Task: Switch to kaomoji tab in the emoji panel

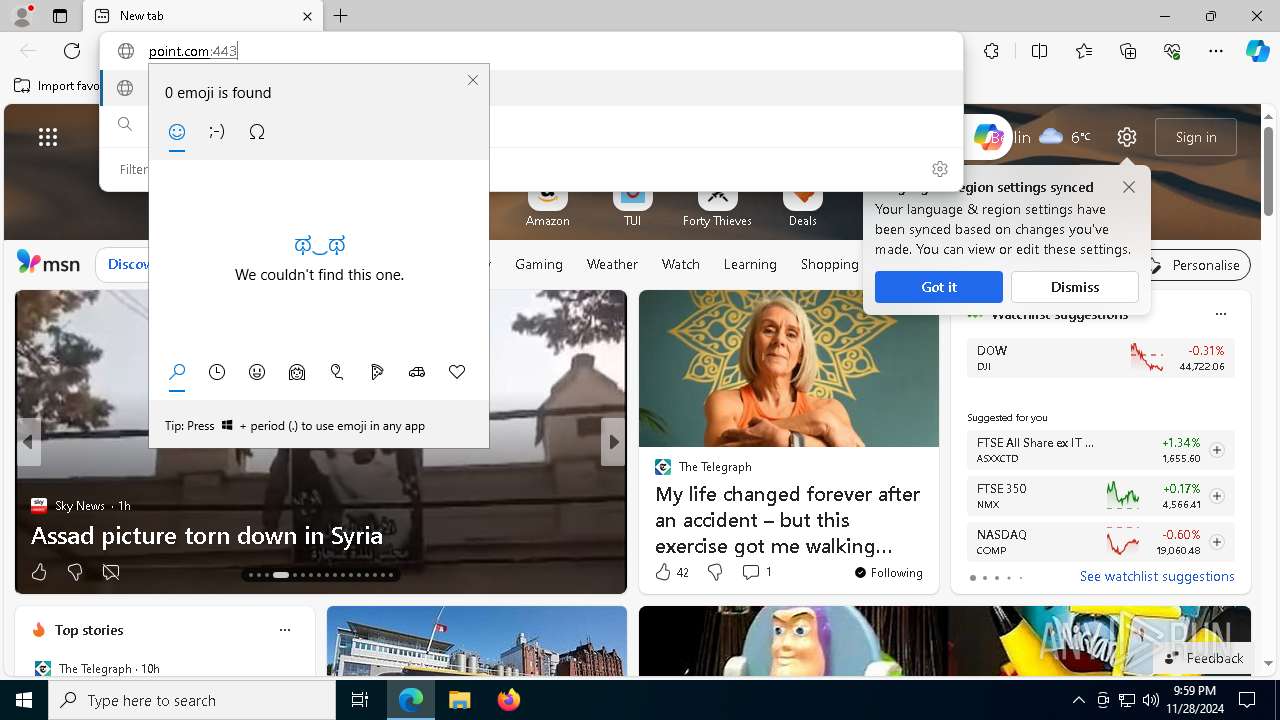Action: click(x=217, y=132)
